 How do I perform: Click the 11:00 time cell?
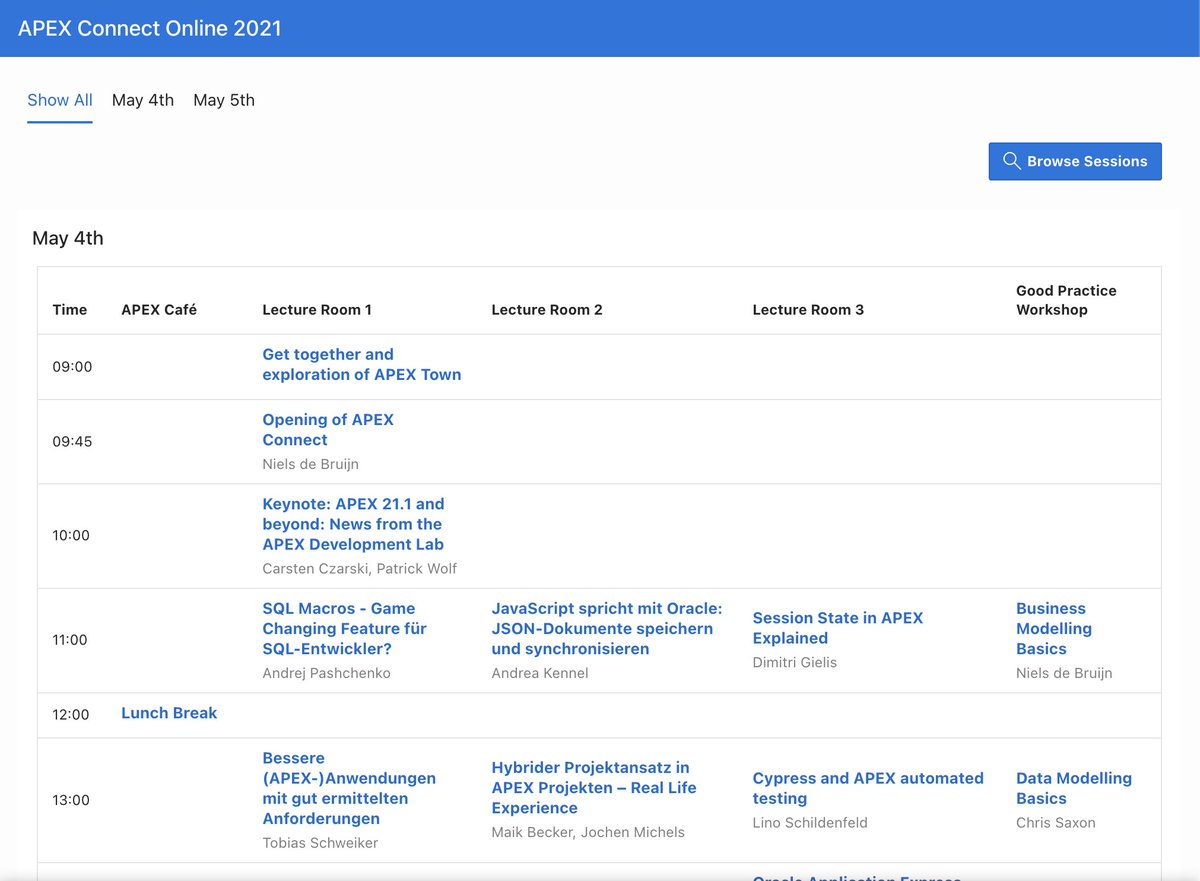[70, 640]
